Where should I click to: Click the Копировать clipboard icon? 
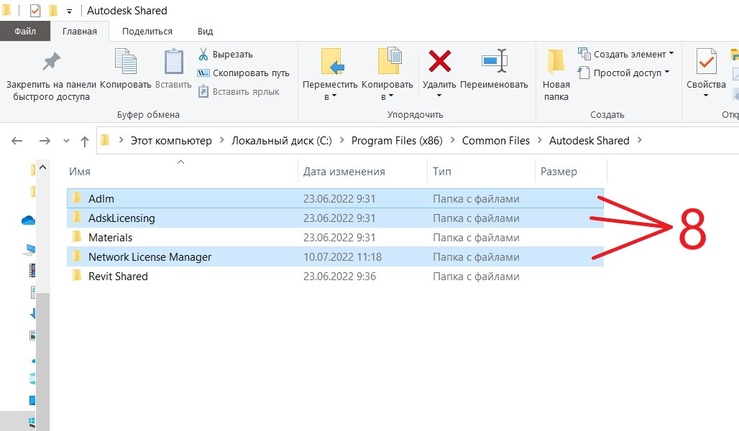click(x=126, y=61)
